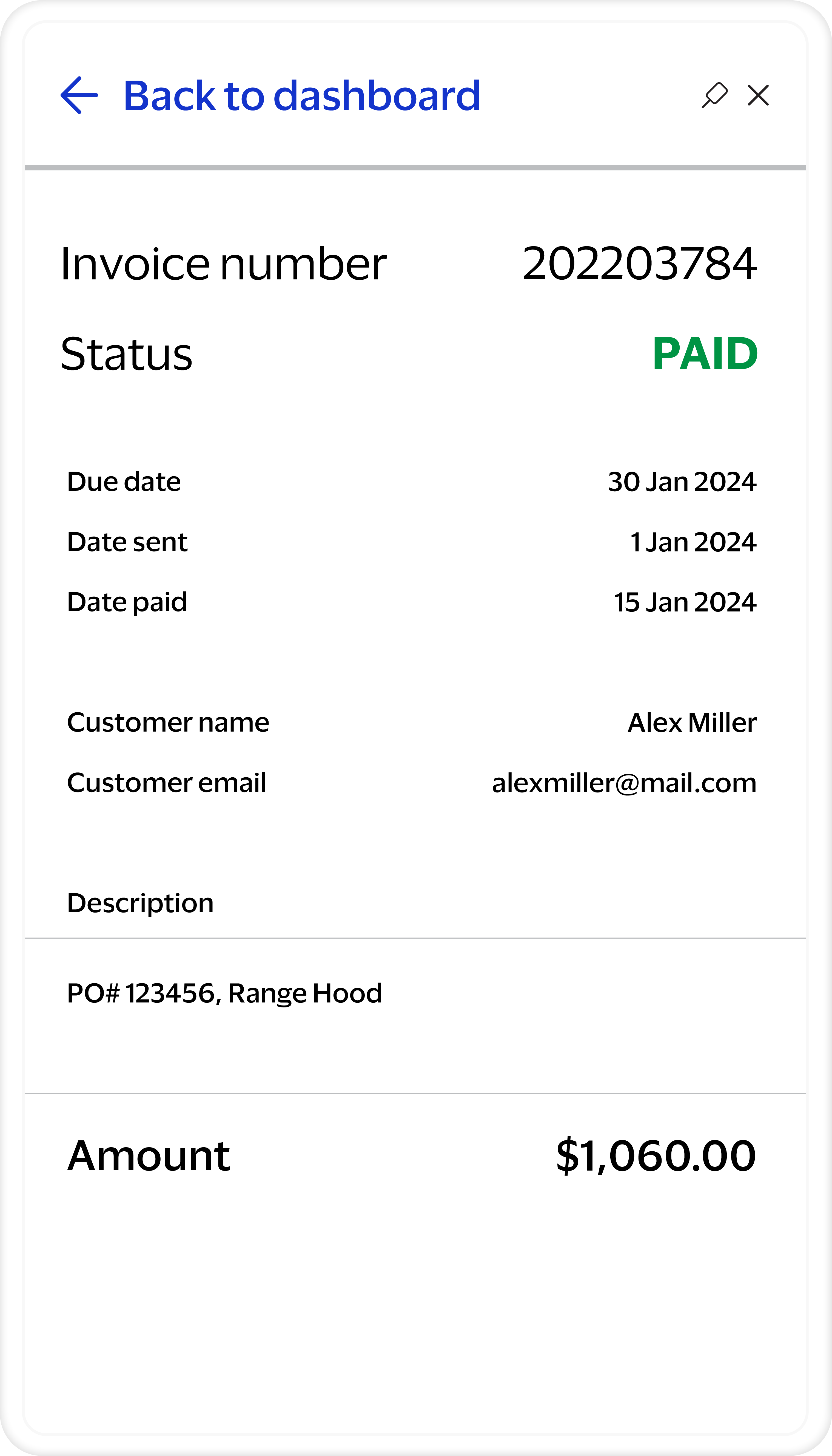Click the due date 30 Jan 2024

tap(682, 482)
